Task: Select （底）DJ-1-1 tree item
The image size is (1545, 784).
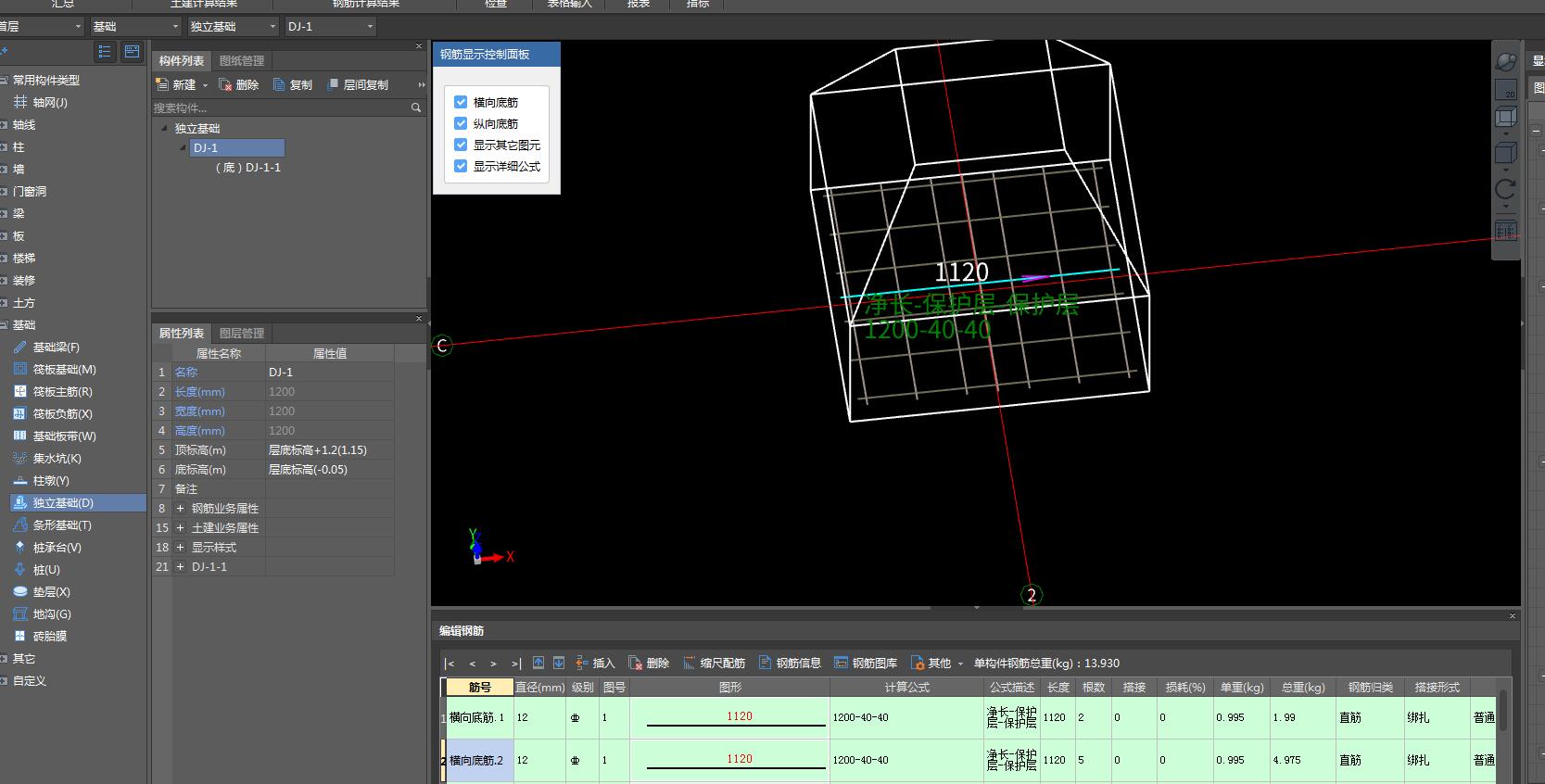Action: 248,168
